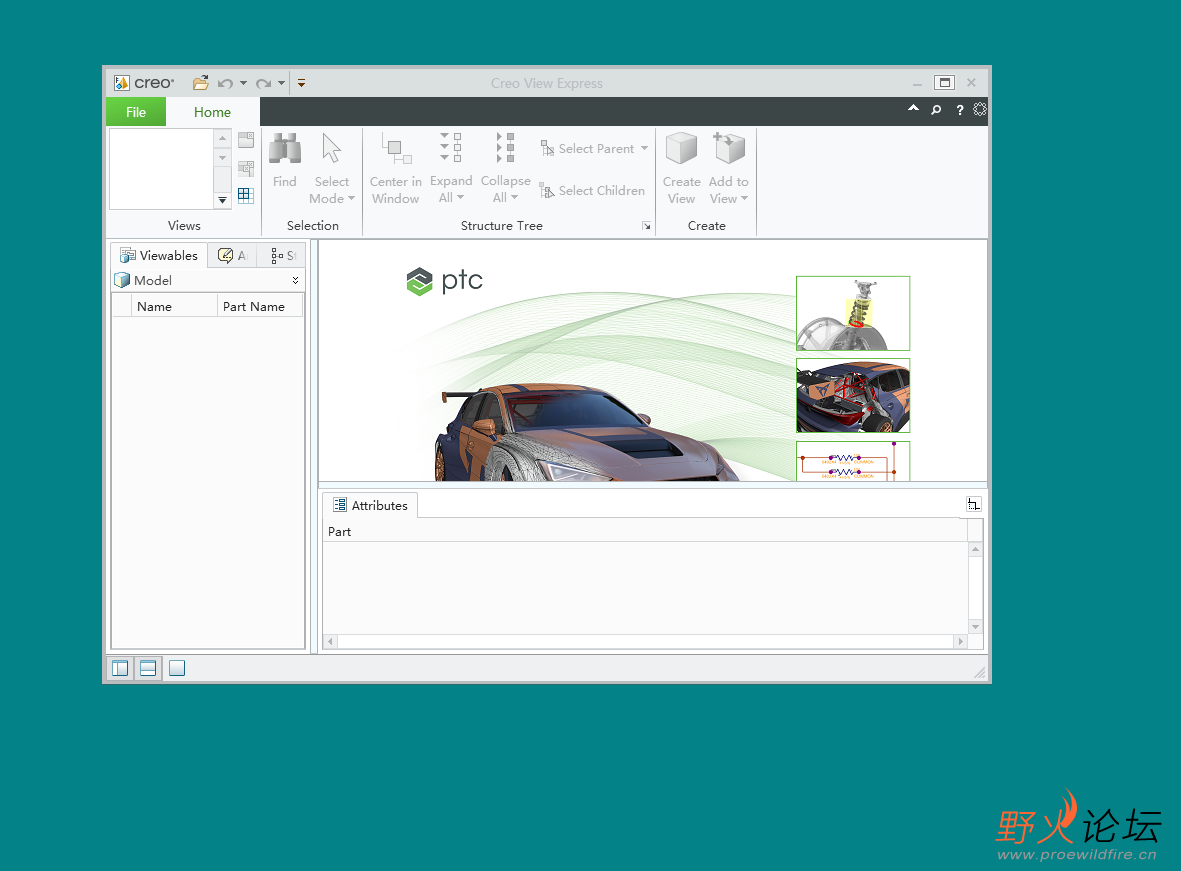Undo the last action
The image size is (1181, 871).
[225, 83]
